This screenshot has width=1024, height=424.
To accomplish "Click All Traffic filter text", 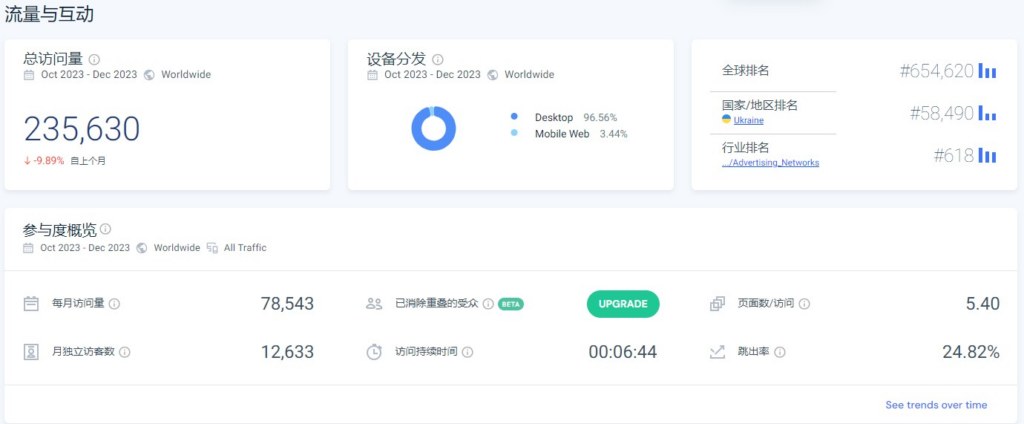I will coord(245,248).
